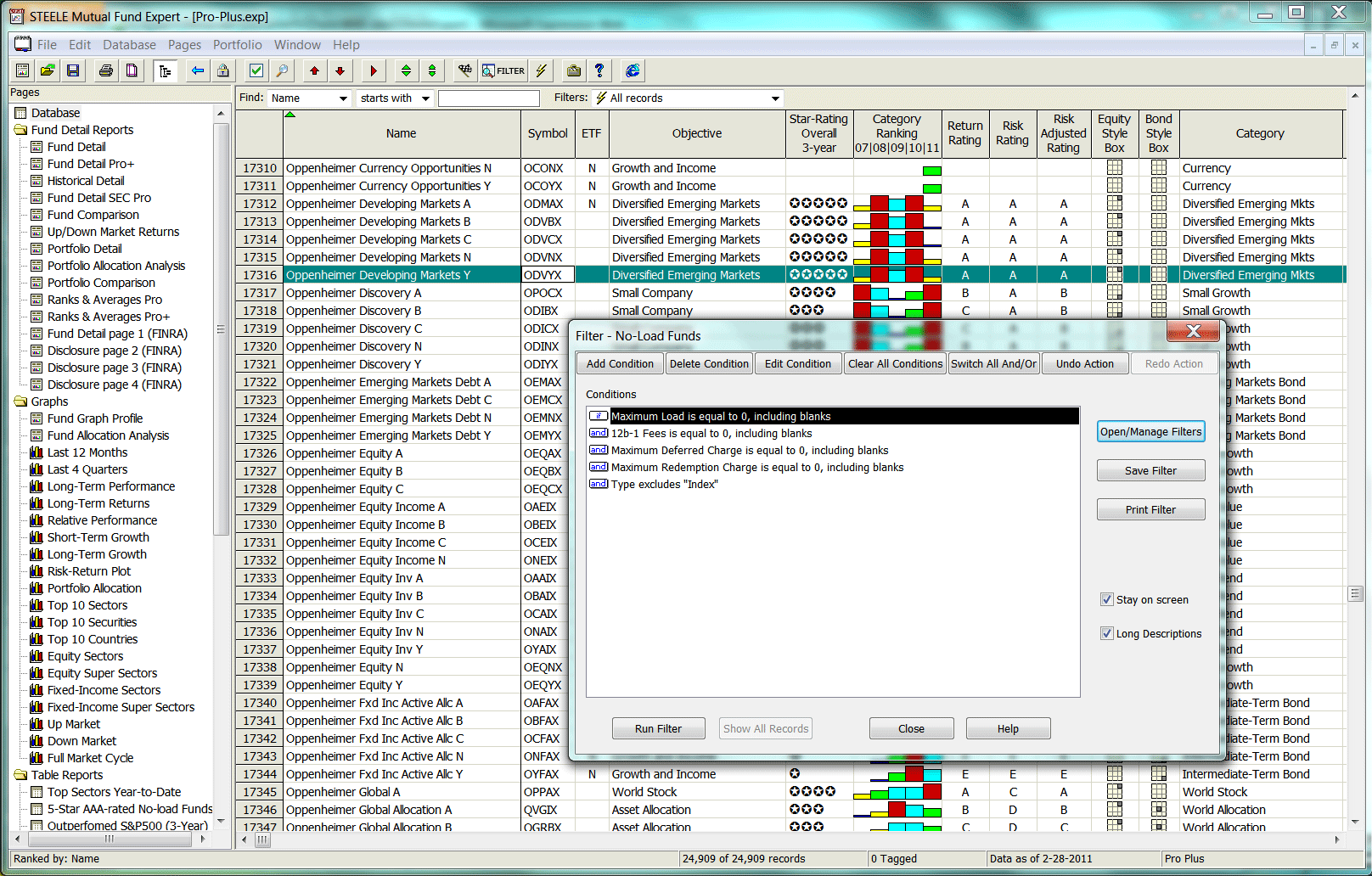Click the table vertical scrollbar down arrow
The height and width of the screenshot is (876, 1372).
point(1355,823)
